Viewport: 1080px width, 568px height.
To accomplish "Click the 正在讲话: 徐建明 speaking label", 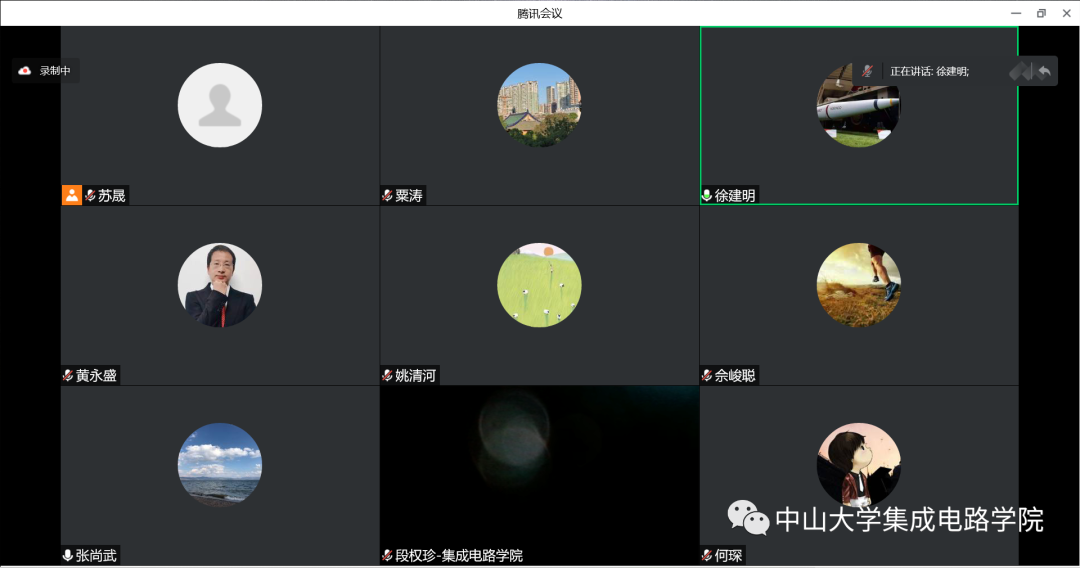I will click(929, 71).
